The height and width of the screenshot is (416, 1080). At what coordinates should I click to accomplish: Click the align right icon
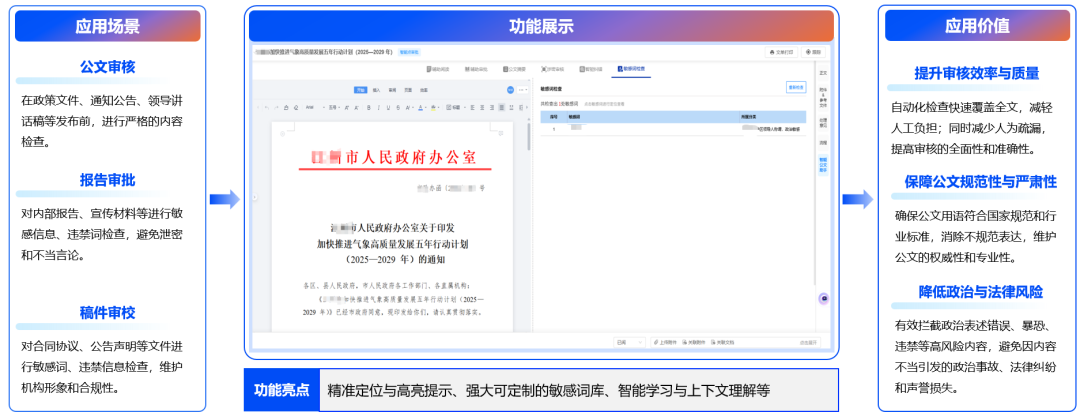point(492,107)
